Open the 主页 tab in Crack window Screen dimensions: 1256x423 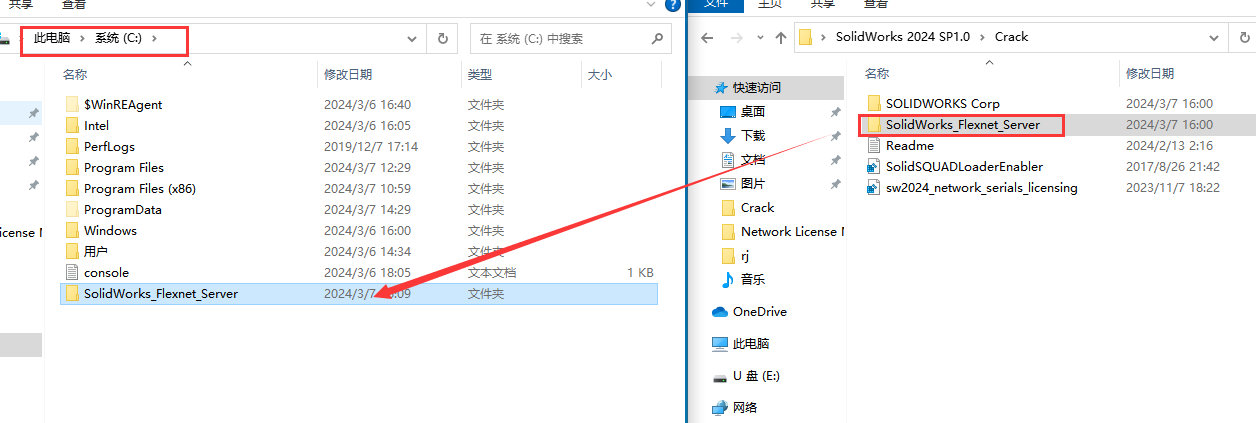pyautogui.click(x=769, y=4)
